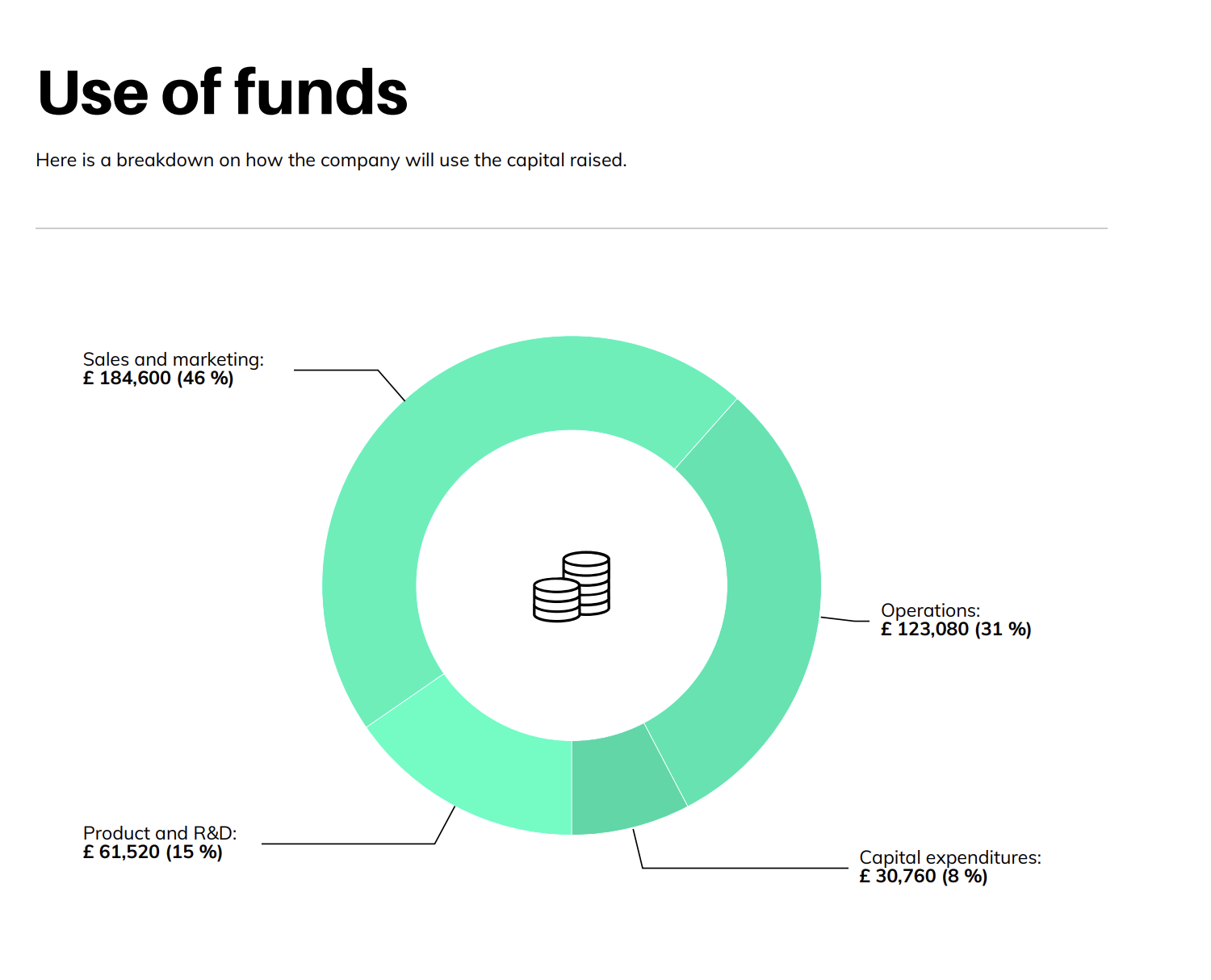Click the leader line for Capital expenditures
The width and height of the screenshot is (1211, 980).
pyautogui.click(x=743, y=869)
